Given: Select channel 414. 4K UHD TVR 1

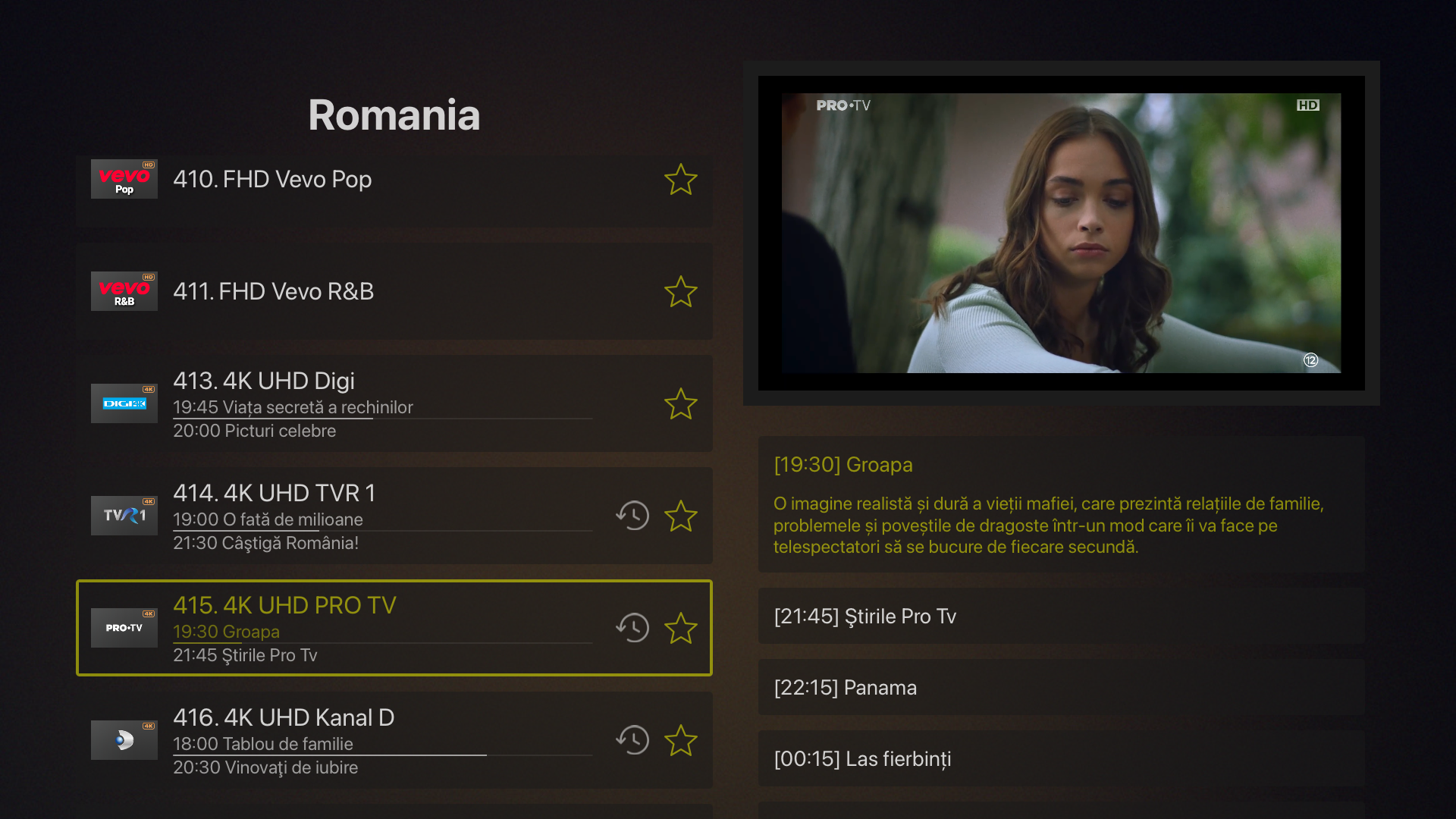Looking at the screenshot, I should [394, 516].
